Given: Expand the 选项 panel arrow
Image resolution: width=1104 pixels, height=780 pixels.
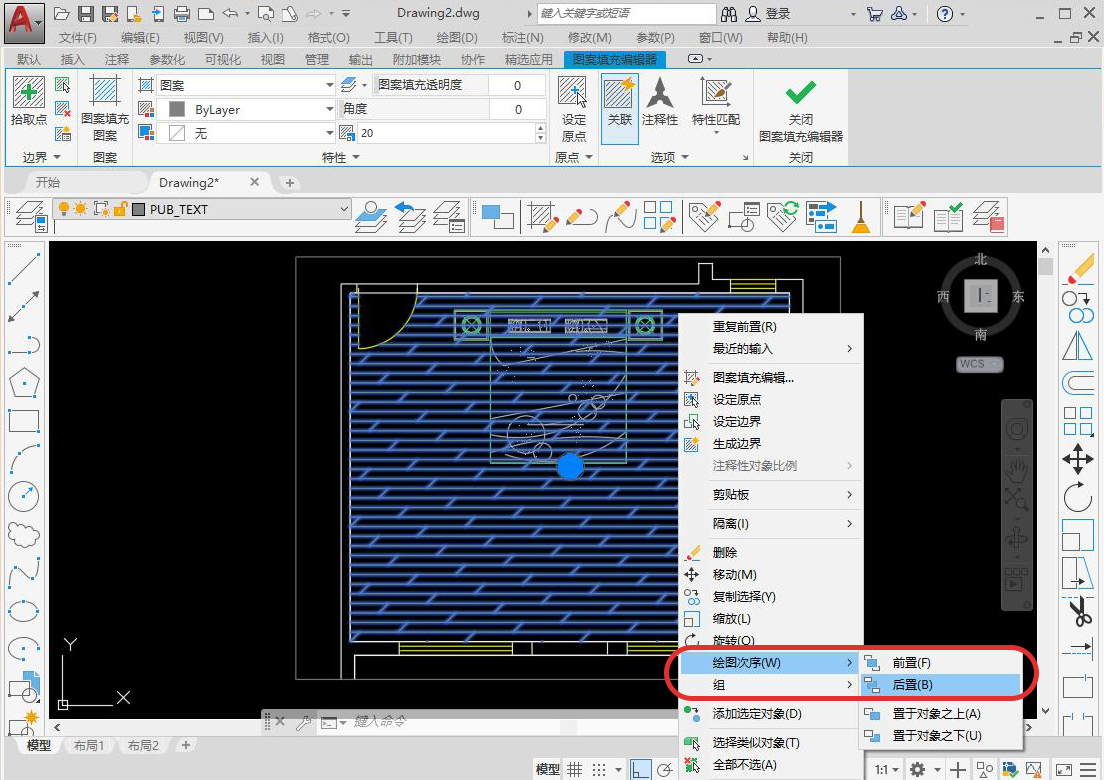Looking at the screenshot, I should point(684,157).
